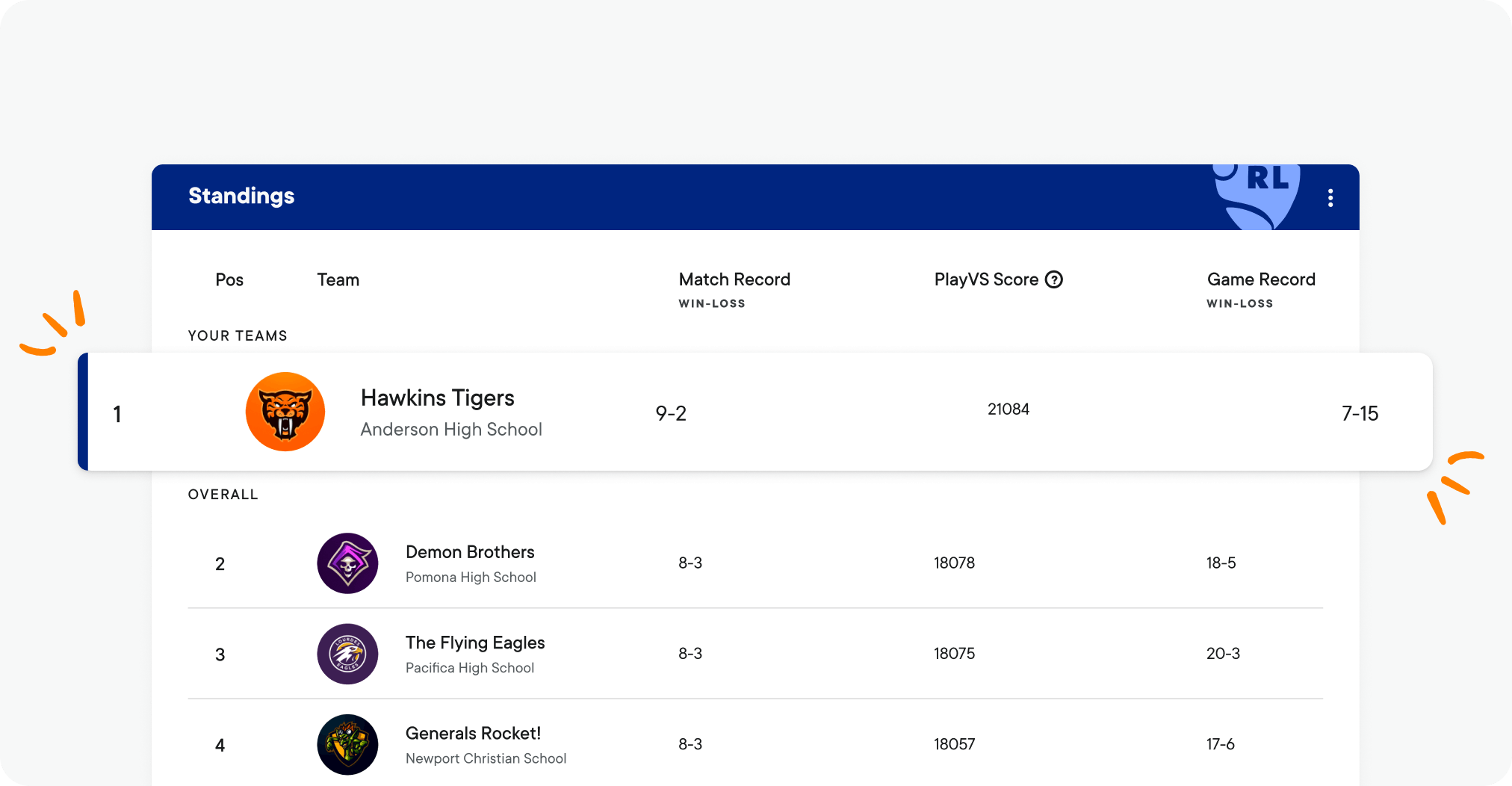This screenshot has height=786, width=1512.
Task: Select The Flying Eagles team name
Action: [475, 643]
